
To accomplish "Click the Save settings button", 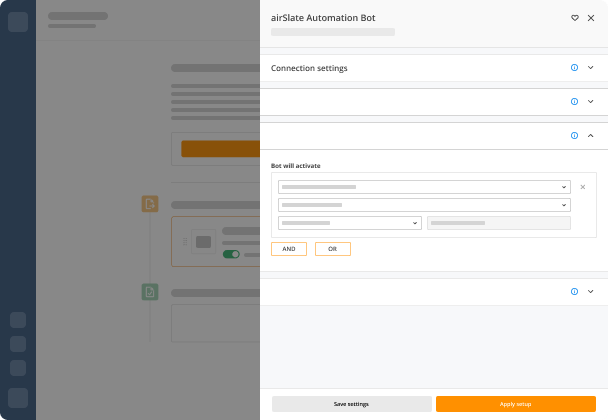I will (352, 404).
